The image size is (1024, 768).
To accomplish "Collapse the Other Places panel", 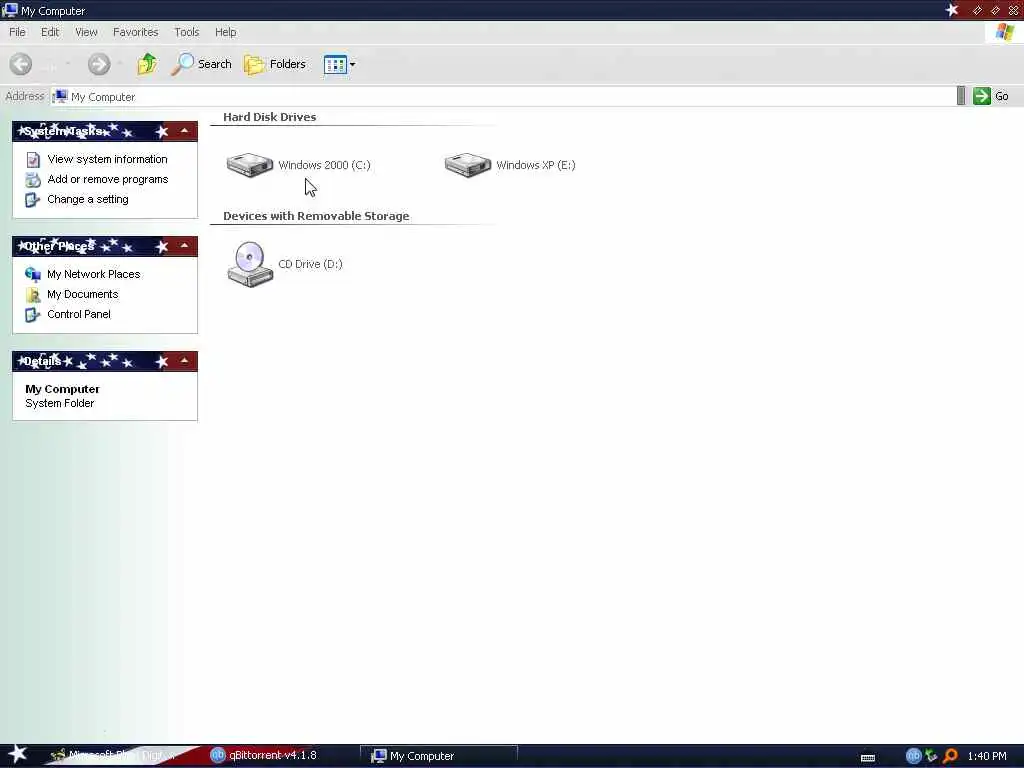I will click(x=185, y=246).
